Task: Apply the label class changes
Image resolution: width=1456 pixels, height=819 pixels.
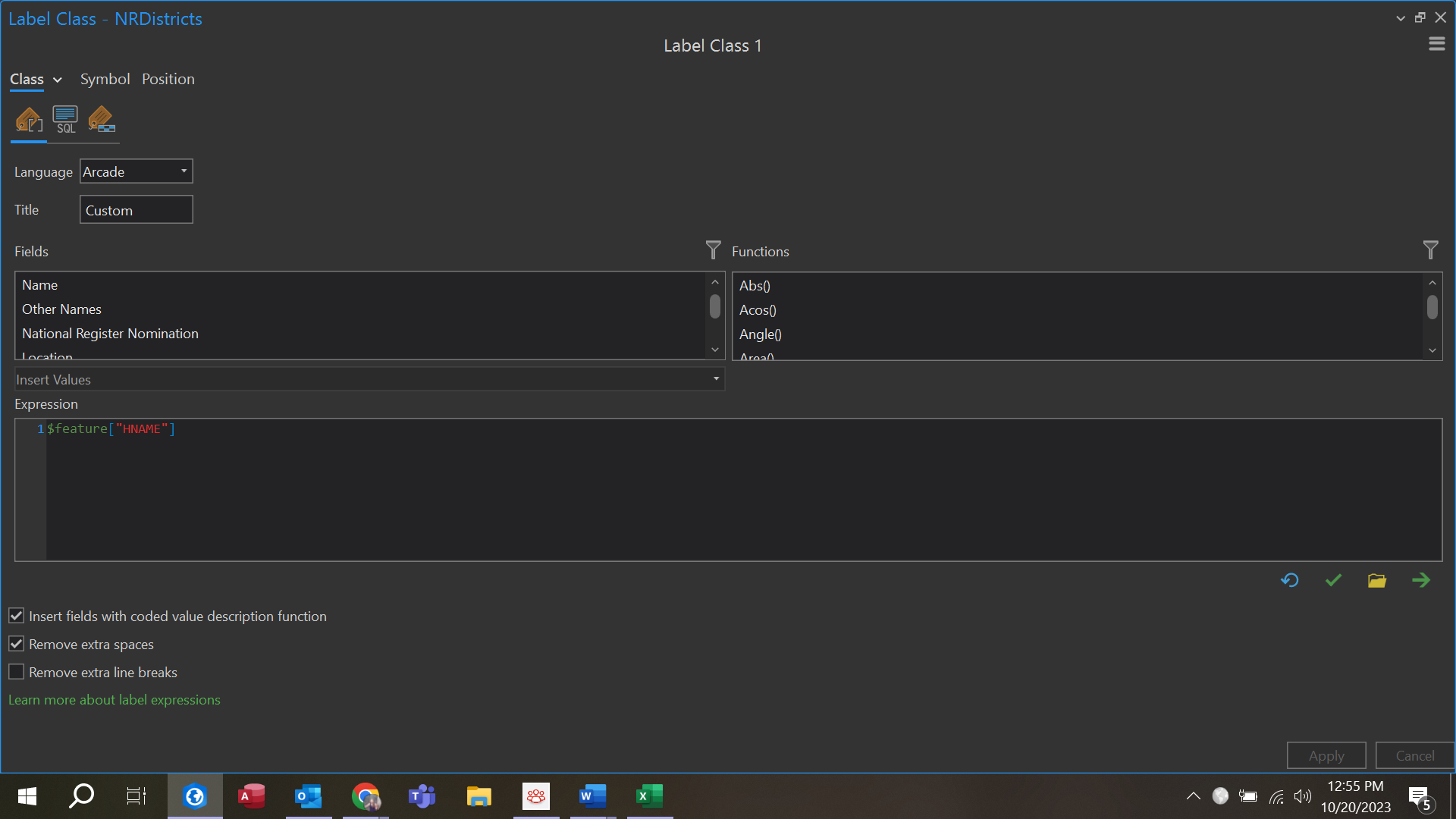Action: click(1326, 755)
